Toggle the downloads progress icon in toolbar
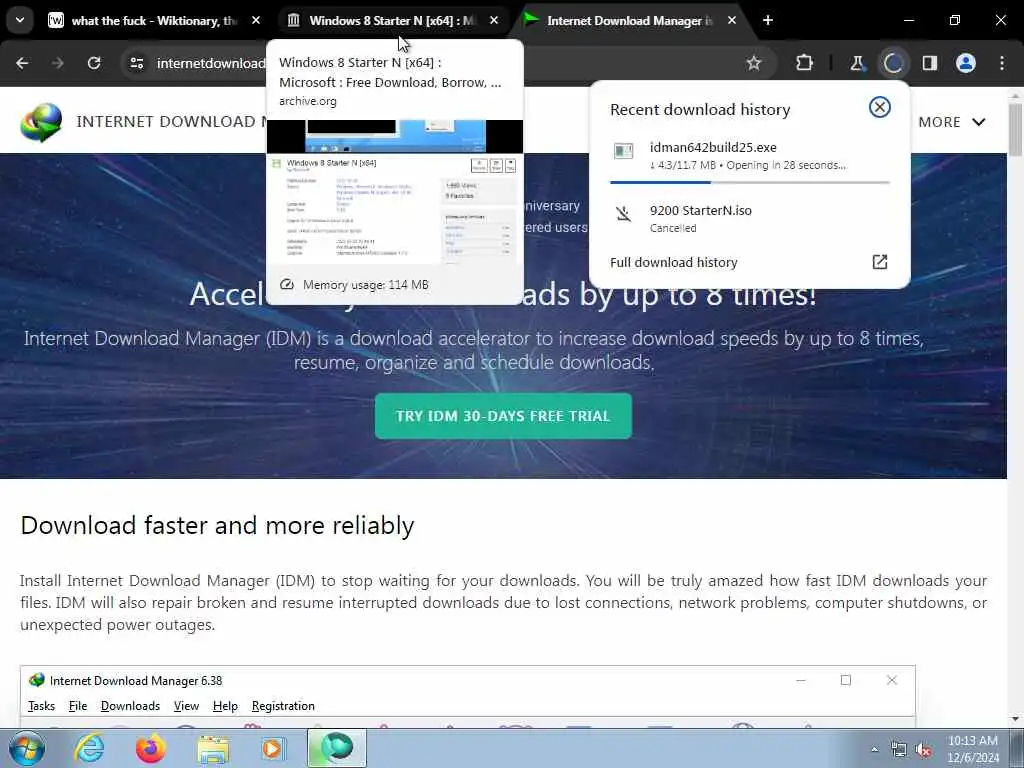 tap(893, 63)
